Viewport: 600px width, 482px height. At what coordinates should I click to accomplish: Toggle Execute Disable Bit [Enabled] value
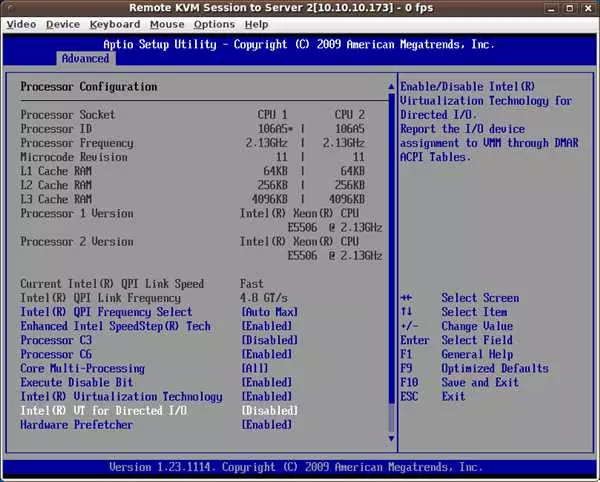pos(266,383)
